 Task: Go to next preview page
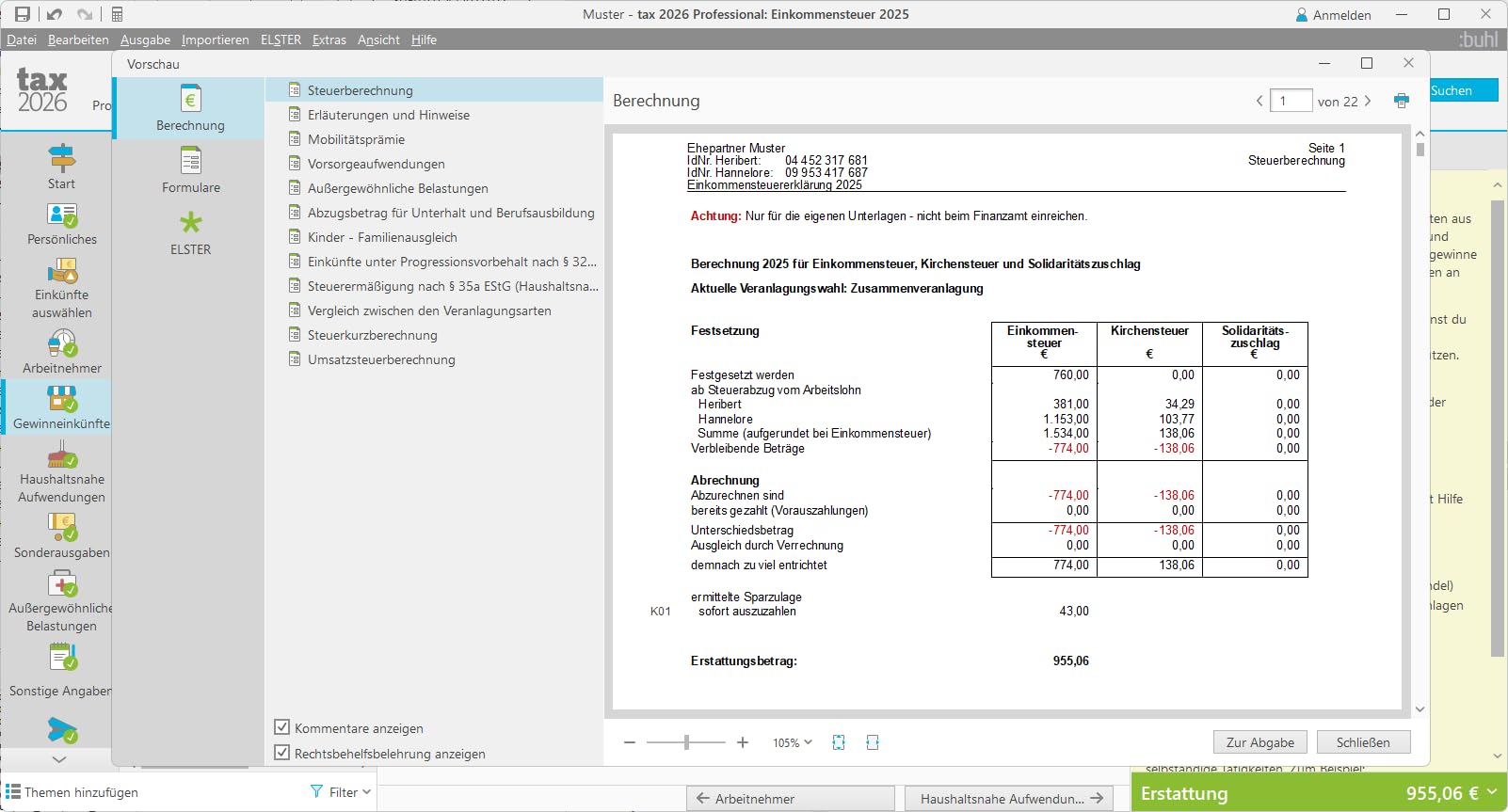(1368, 101)
